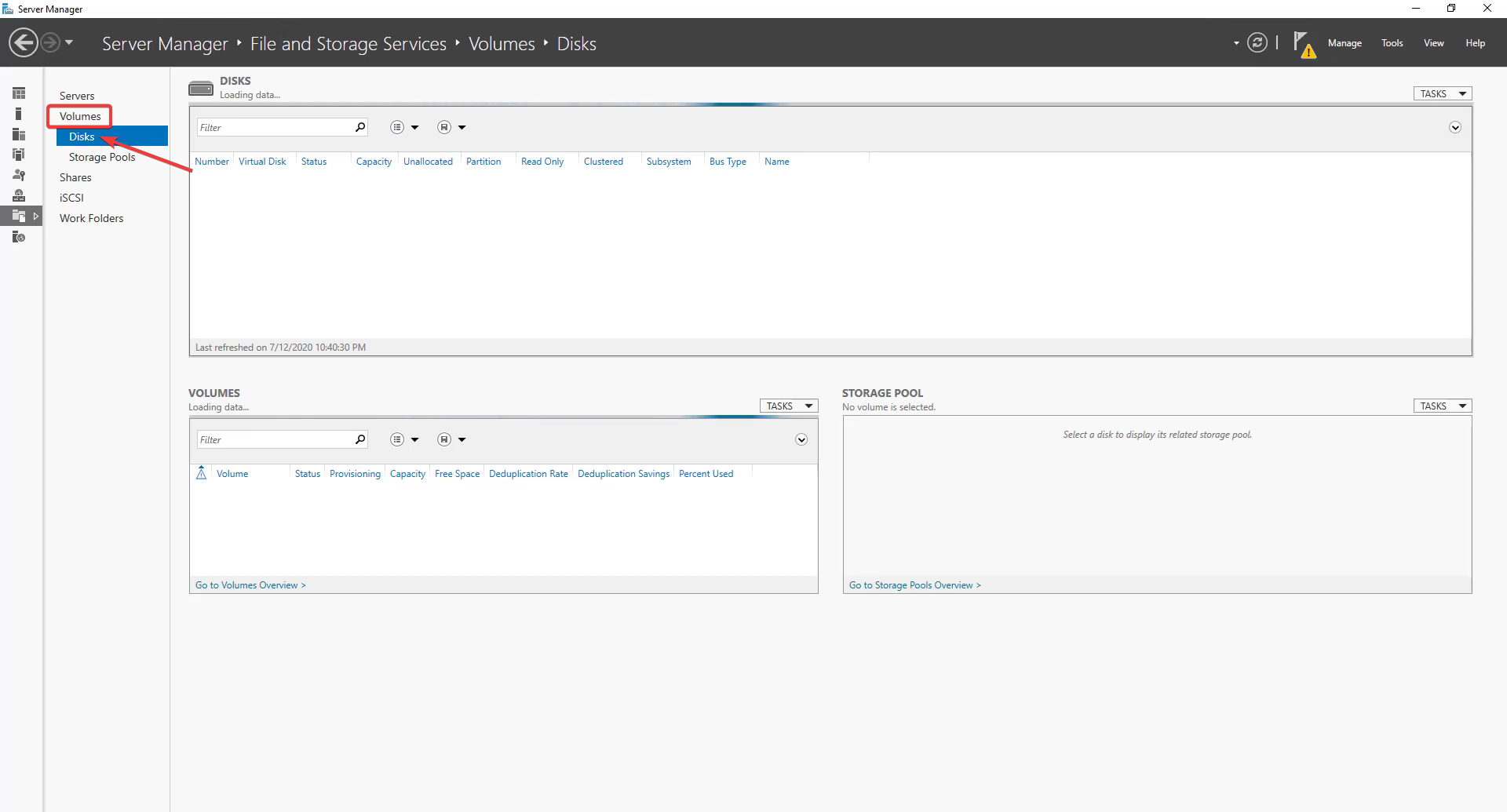Open the All Servers icon in the left rail

[x=19, y=134]
